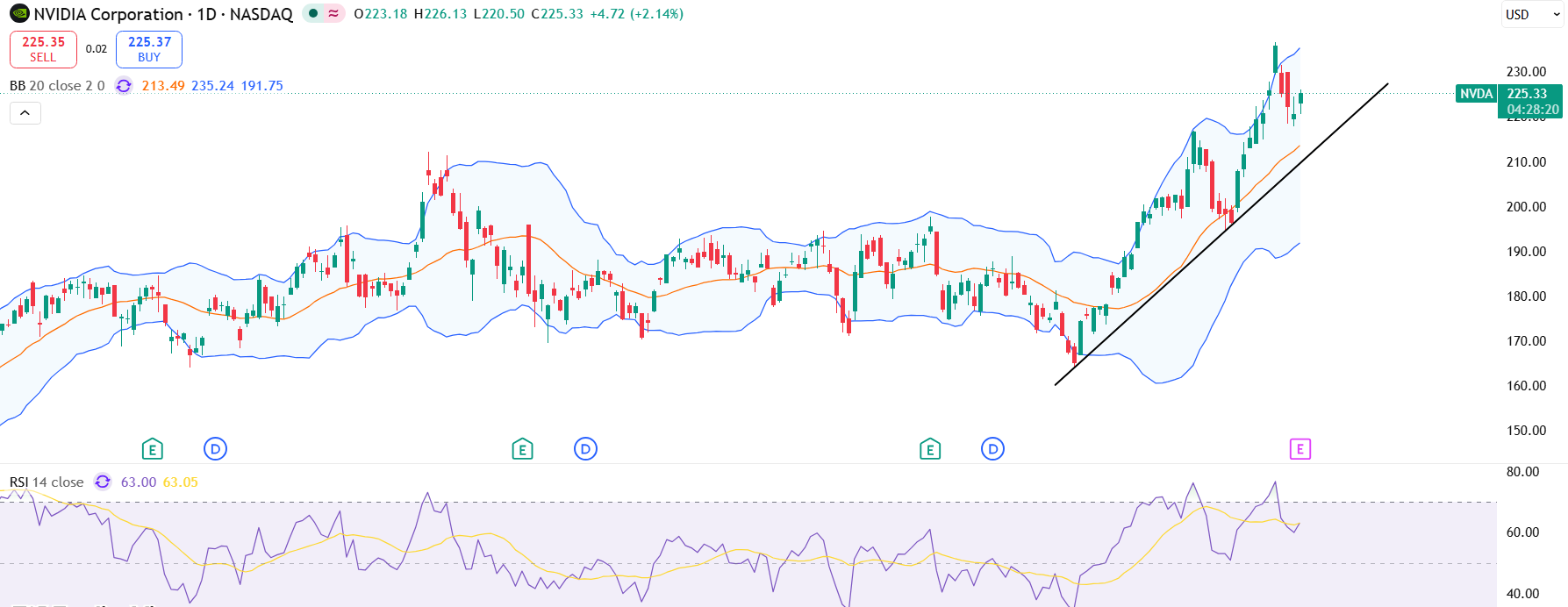
Task: Click the 180.00 price axis label
Action: [1526, 296]
